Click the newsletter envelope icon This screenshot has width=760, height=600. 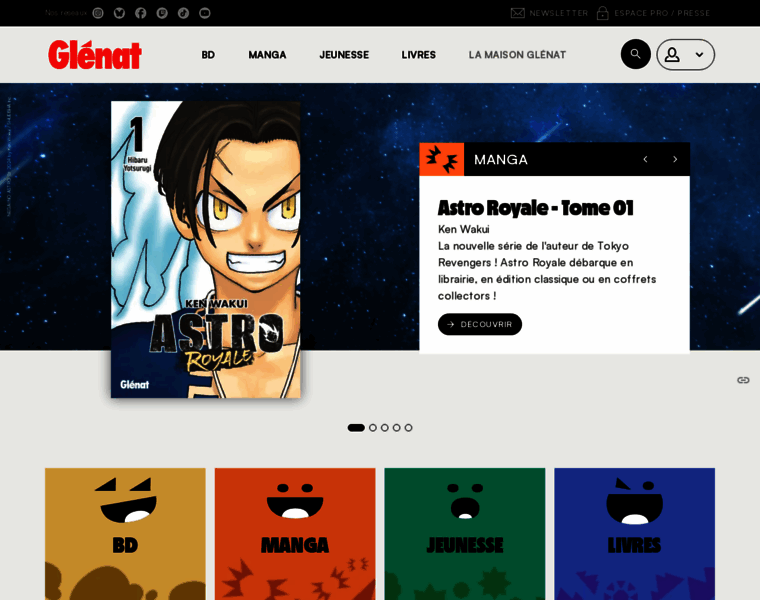(x=518, y=13)
